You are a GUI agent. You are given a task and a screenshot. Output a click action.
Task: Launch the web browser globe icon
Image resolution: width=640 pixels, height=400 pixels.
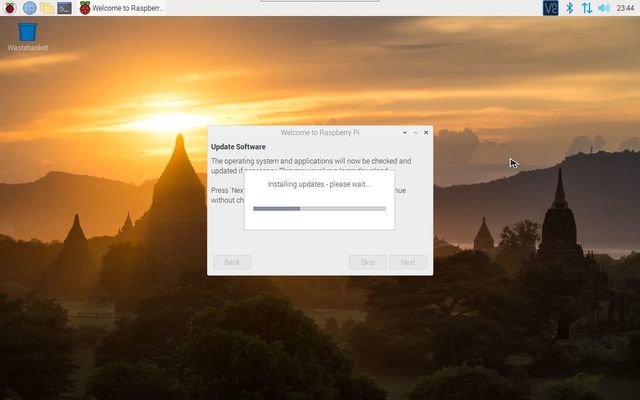click(x=29, y=8)
